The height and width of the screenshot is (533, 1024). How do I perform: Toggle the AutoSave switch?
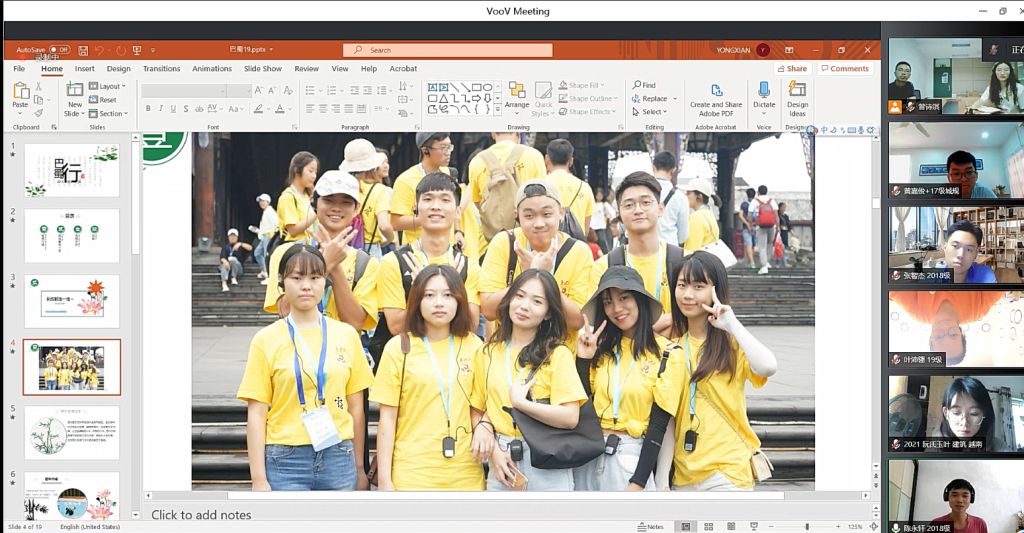tap(59, 50)
